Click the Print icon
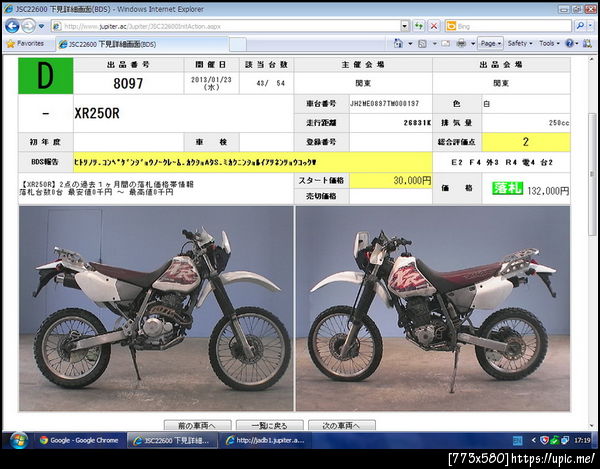 tap(461, 44)
